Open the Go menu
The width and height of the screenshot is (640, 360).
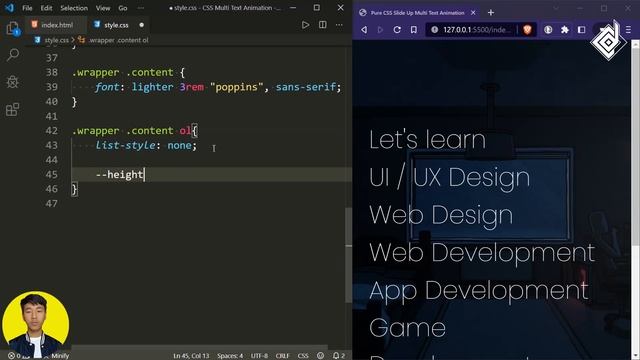[x=123, y=8]
